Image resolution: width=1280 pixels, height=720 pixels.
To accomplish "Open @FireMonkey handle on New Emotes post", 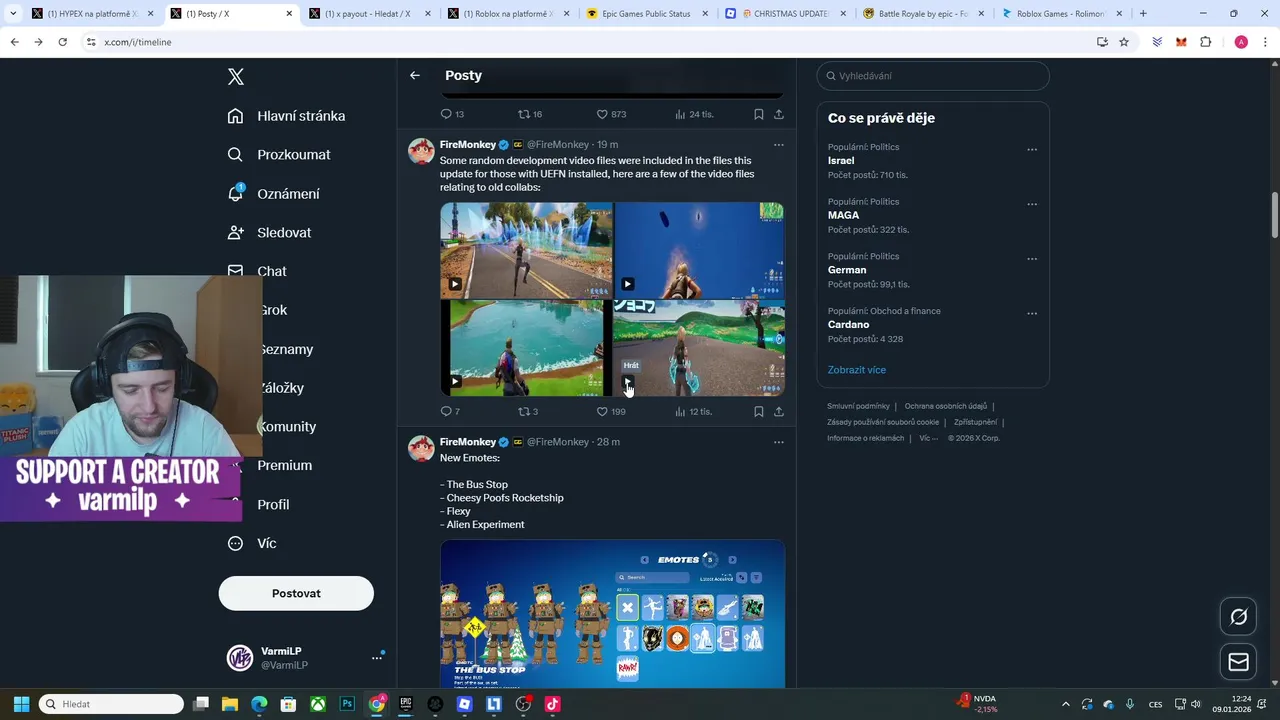I will pos(558,442).
